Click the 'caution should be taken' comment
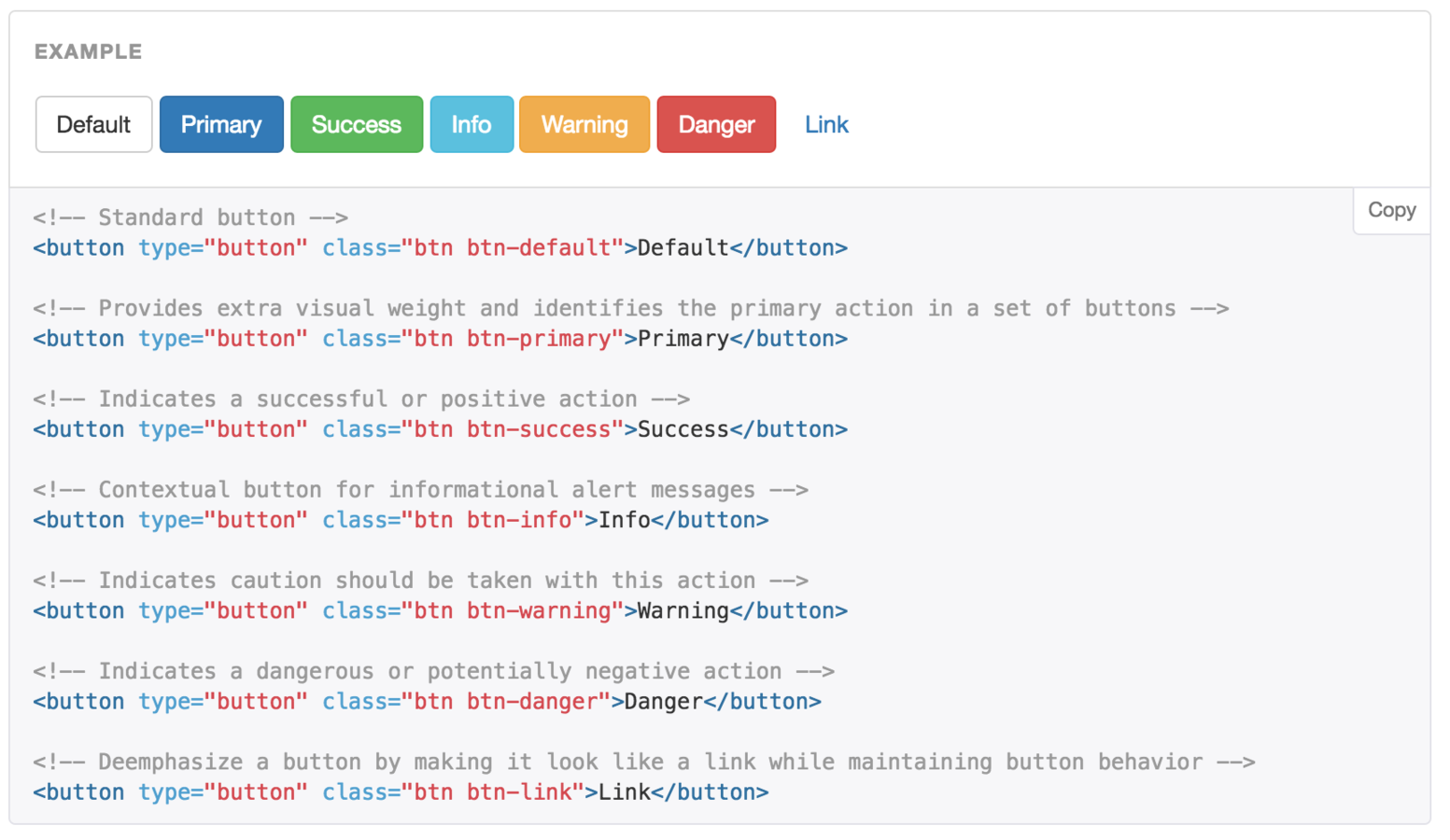The width and height of the screenshot is (1450, 840). (420, 580)
